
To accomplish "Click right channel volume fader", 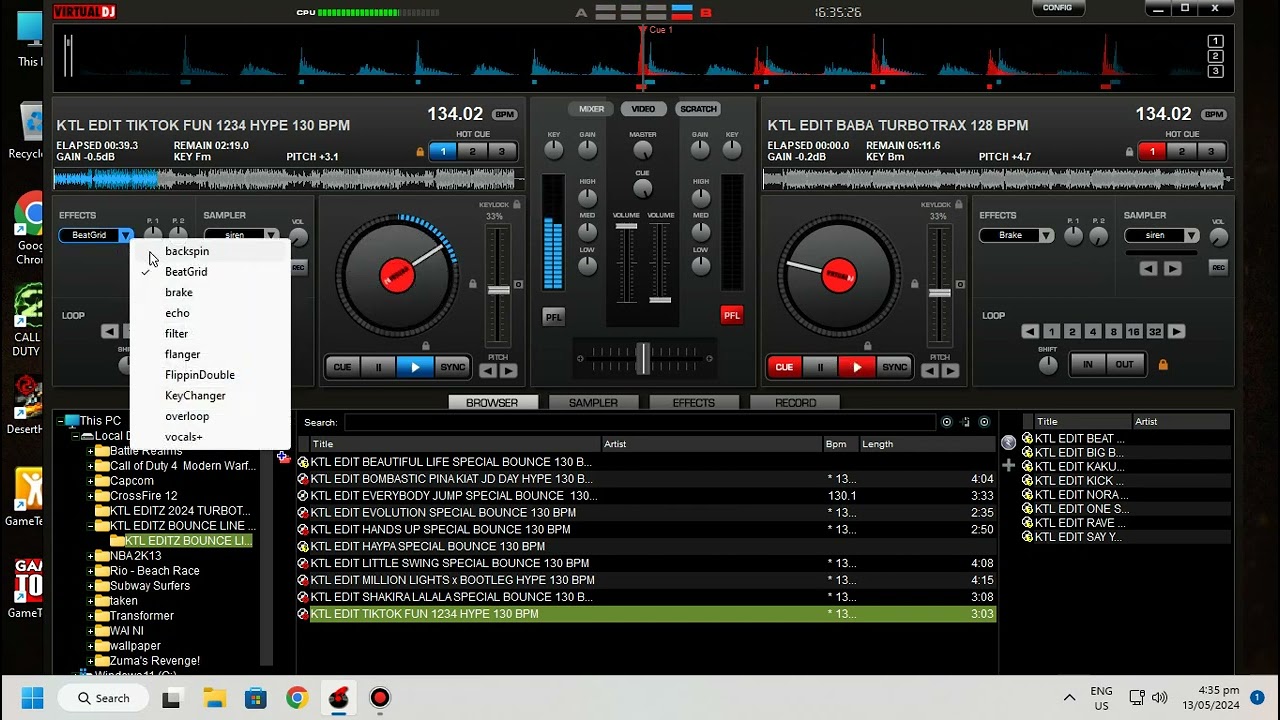I will (660, 299).
